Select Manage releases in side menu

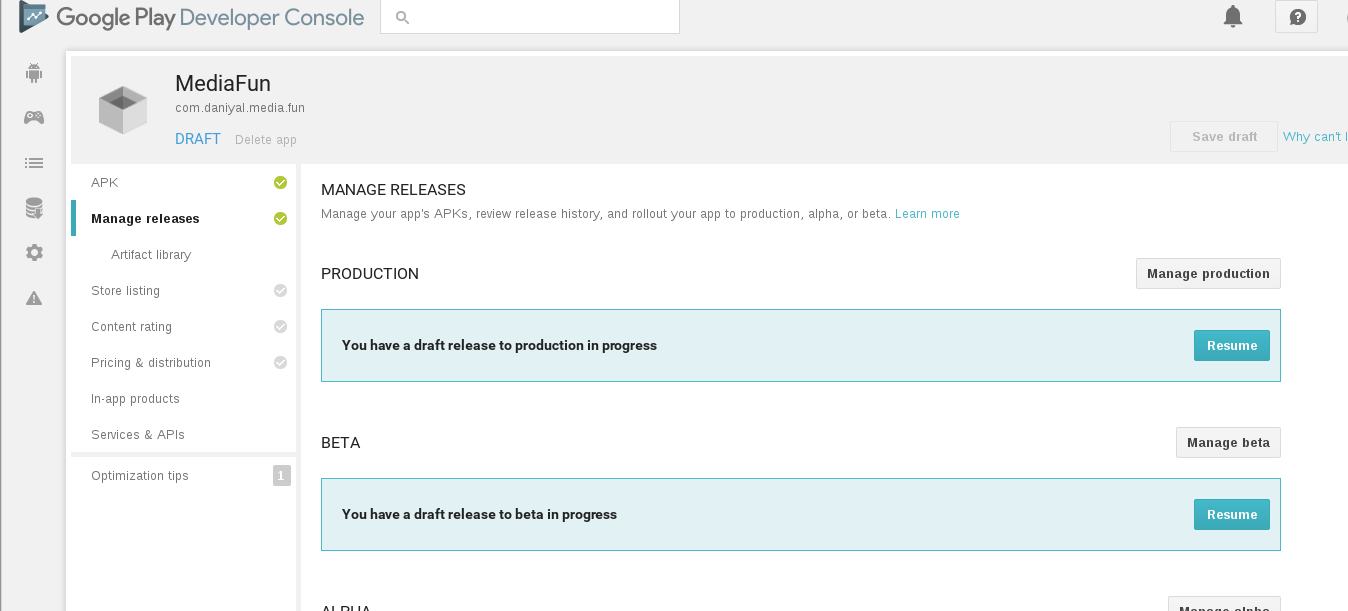[184, 219]
